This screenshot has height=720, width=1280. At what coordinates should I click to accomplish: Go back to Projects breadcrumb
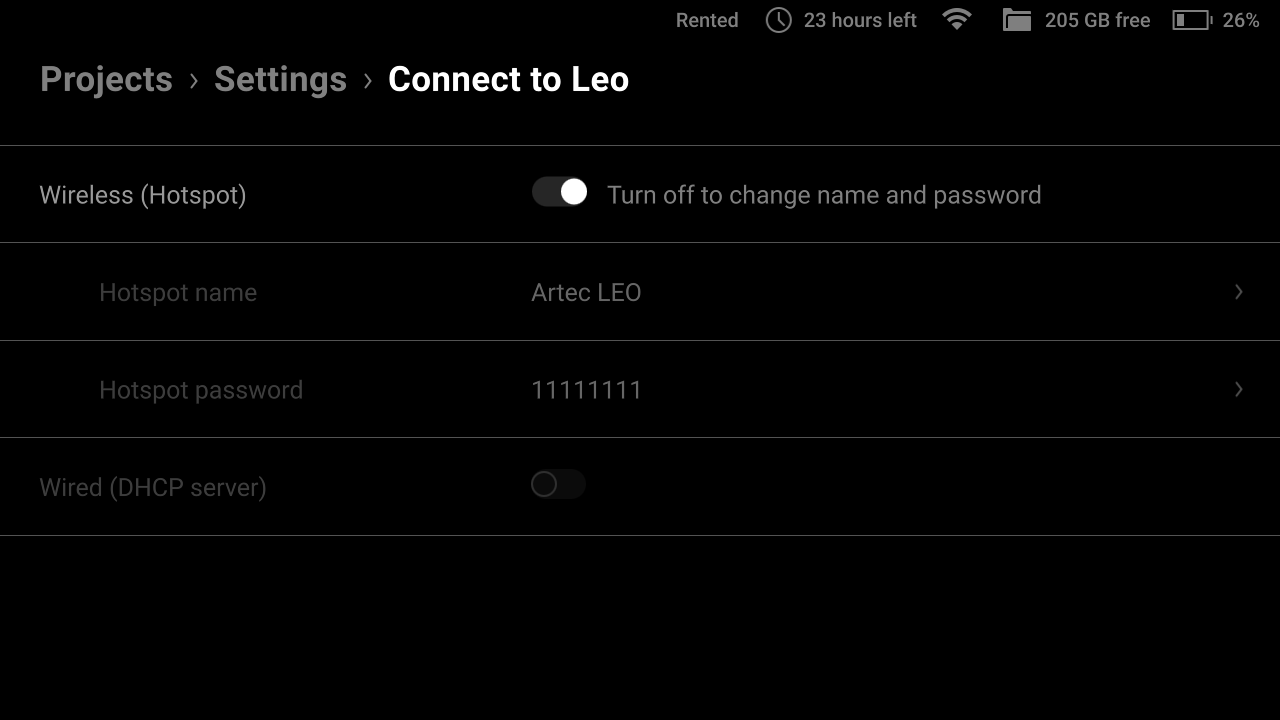106,79
